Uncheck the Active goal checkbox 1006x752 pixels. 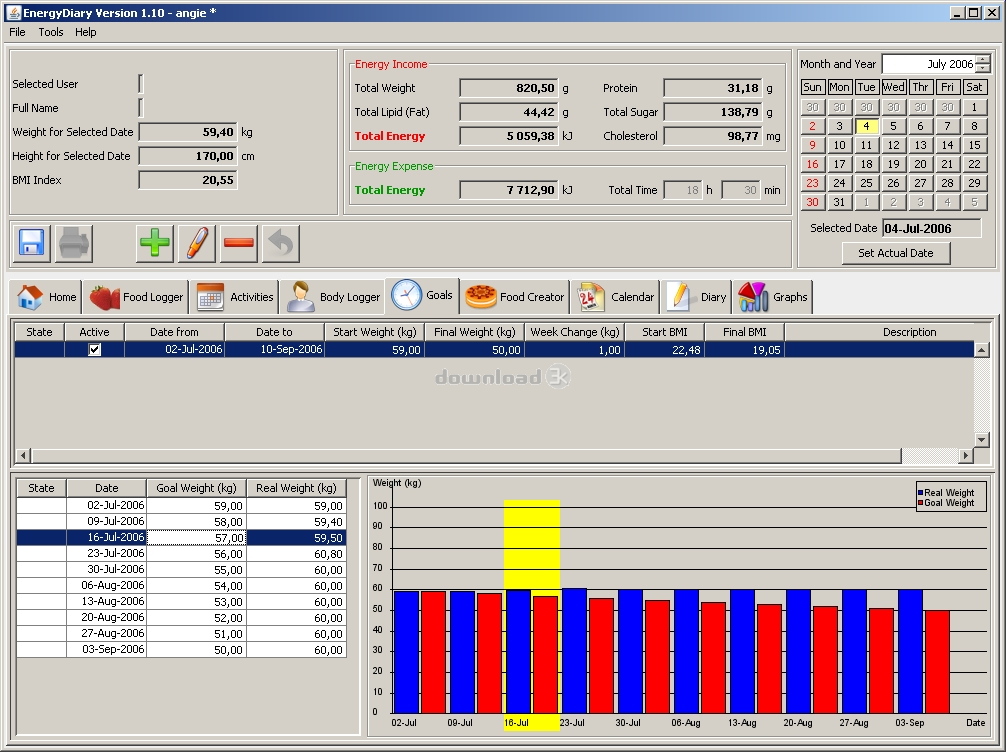[95, 350]
